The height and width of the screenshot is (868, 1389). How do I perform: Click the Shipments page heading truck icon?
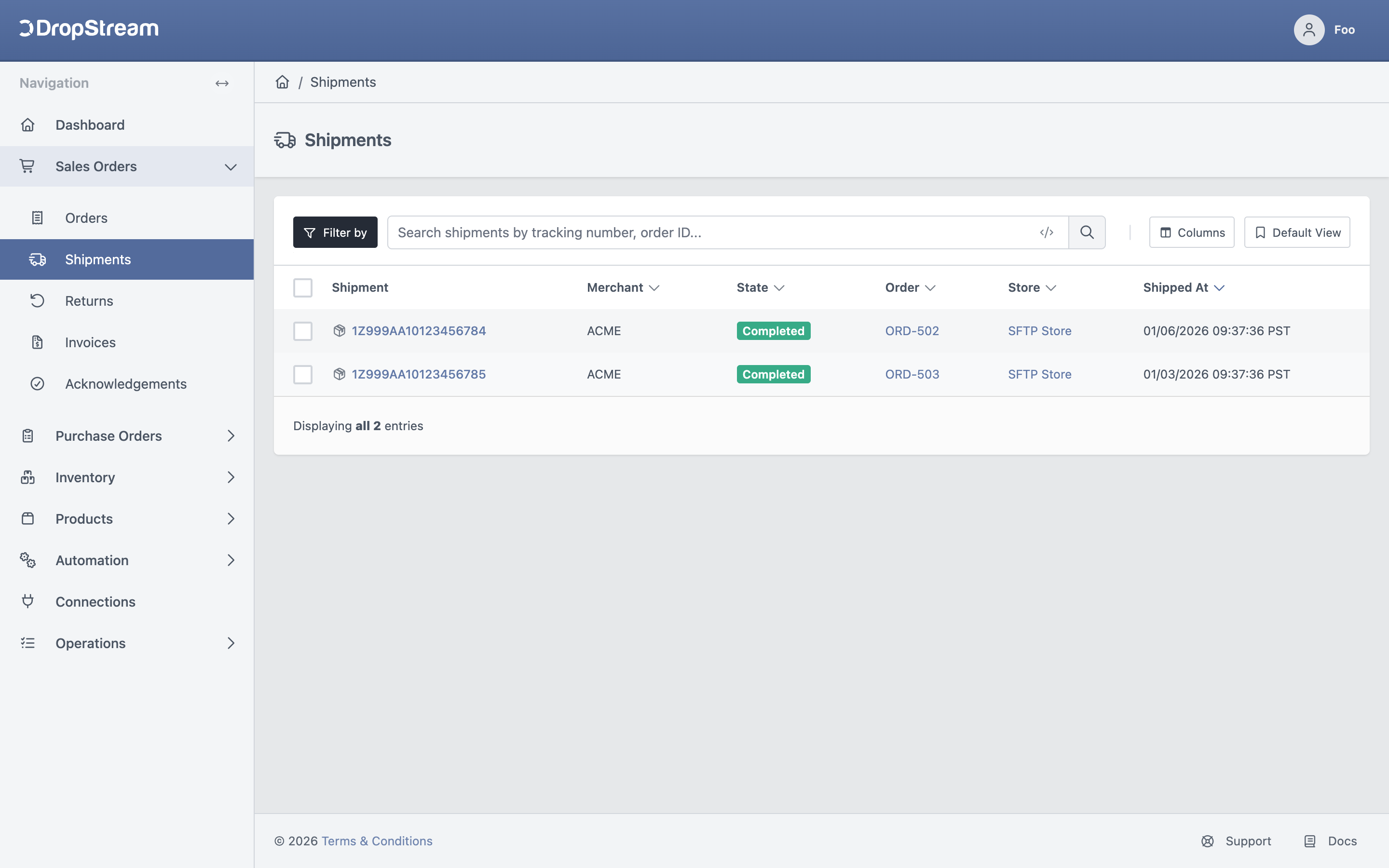pyautogui.click(x=285, y=140)
